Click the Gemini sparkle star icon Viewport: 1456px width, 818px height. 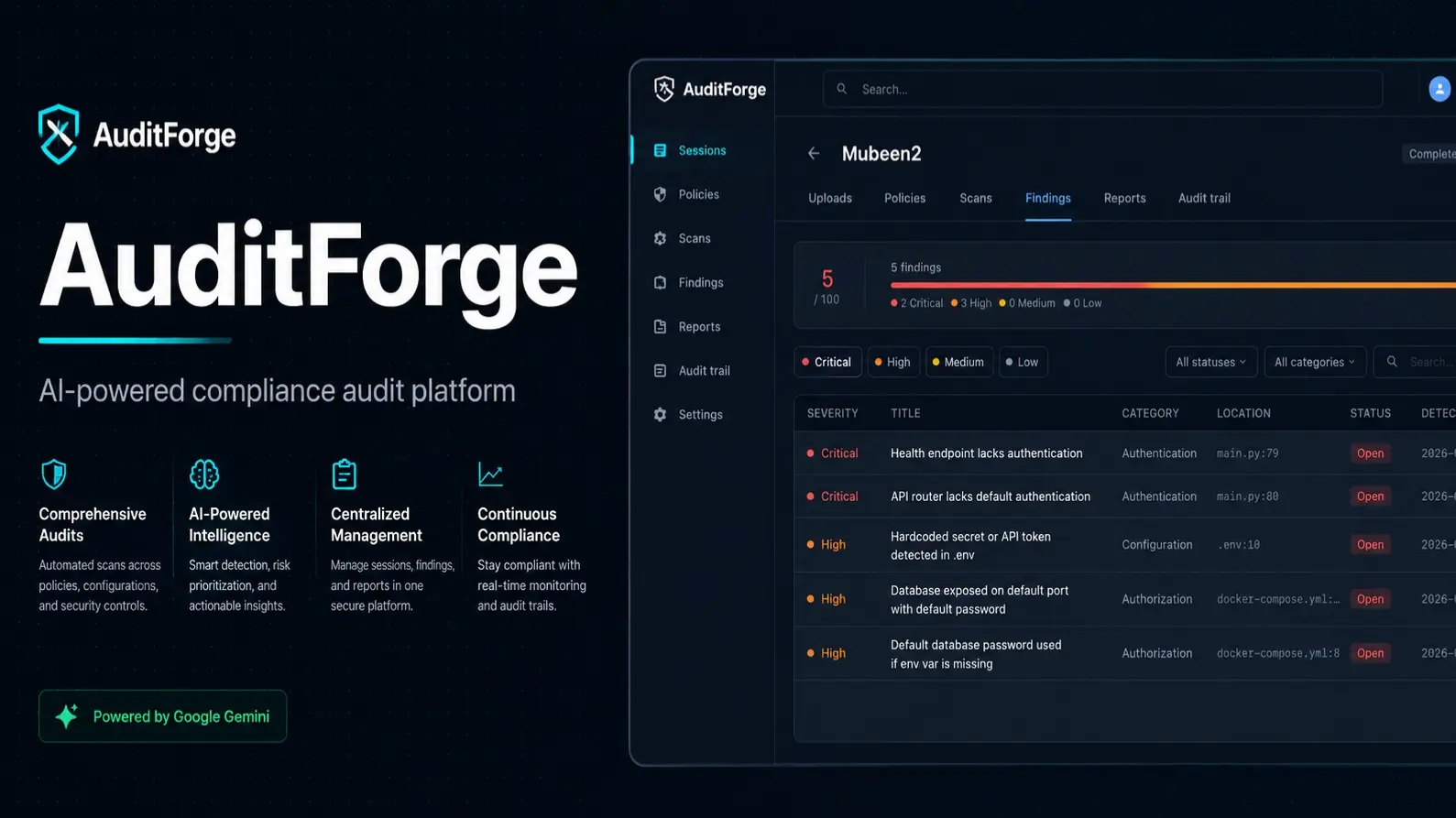pyautogui.click(x=67, y=716)
